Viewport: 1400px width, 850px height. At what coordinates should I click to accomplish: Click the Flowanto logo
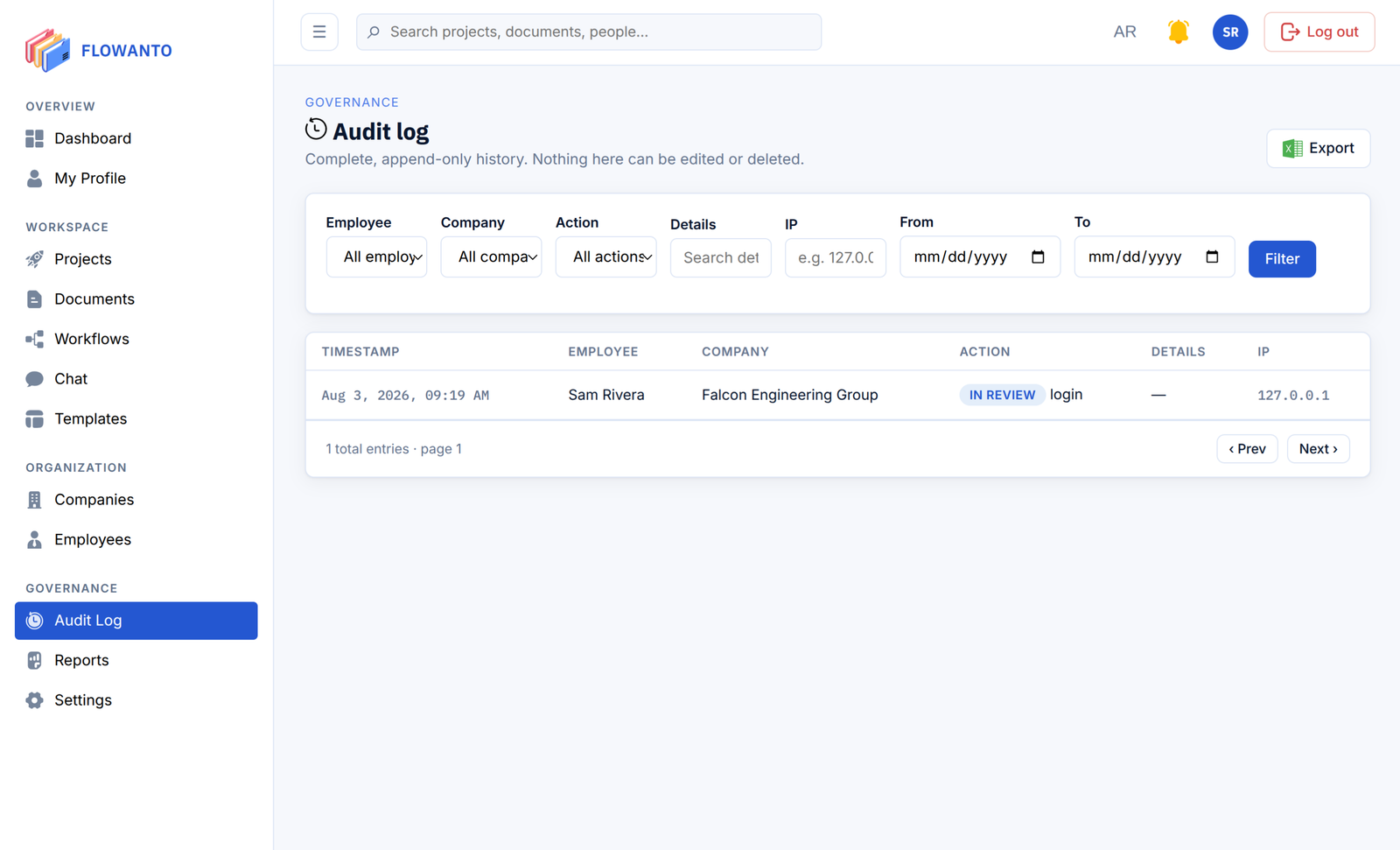[x=99, y=50]
